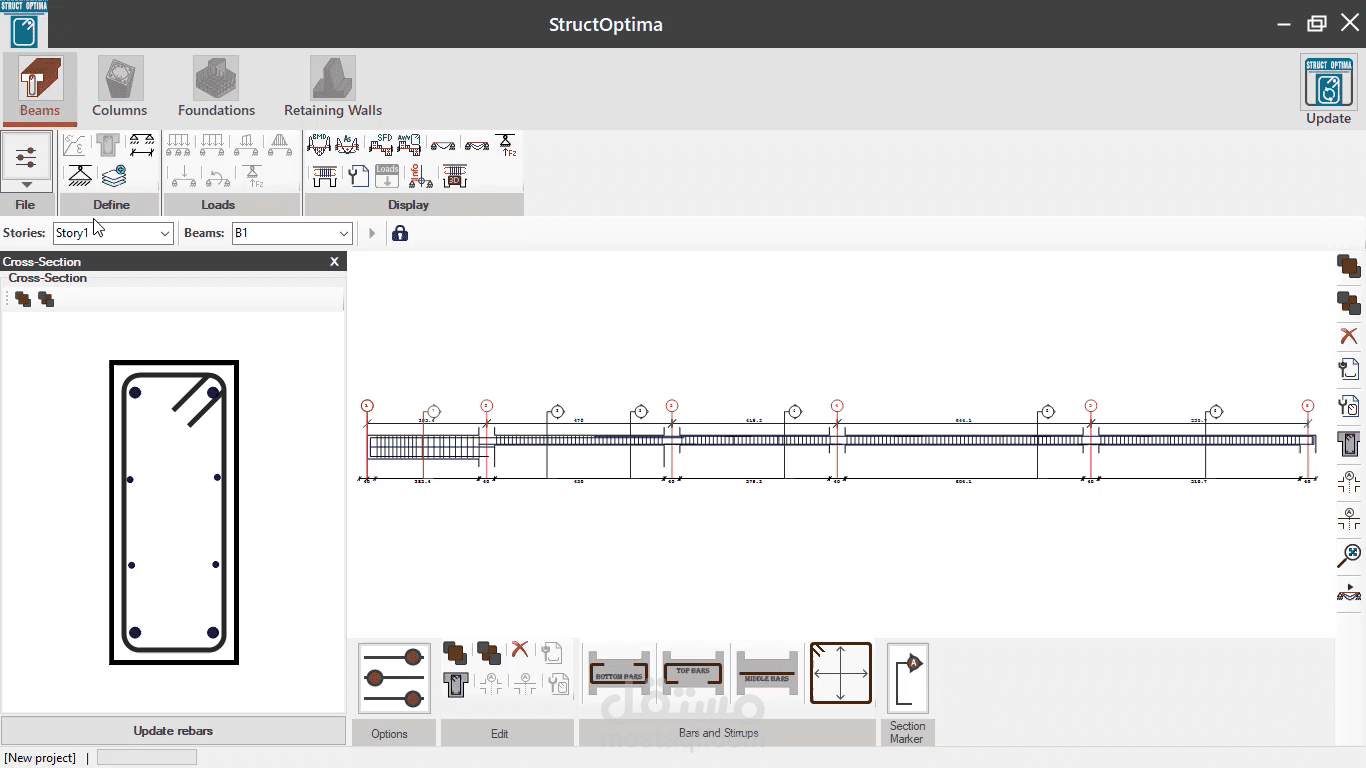
Task: Click the beam elevation drawing canvas
Action: pos(840,445)
